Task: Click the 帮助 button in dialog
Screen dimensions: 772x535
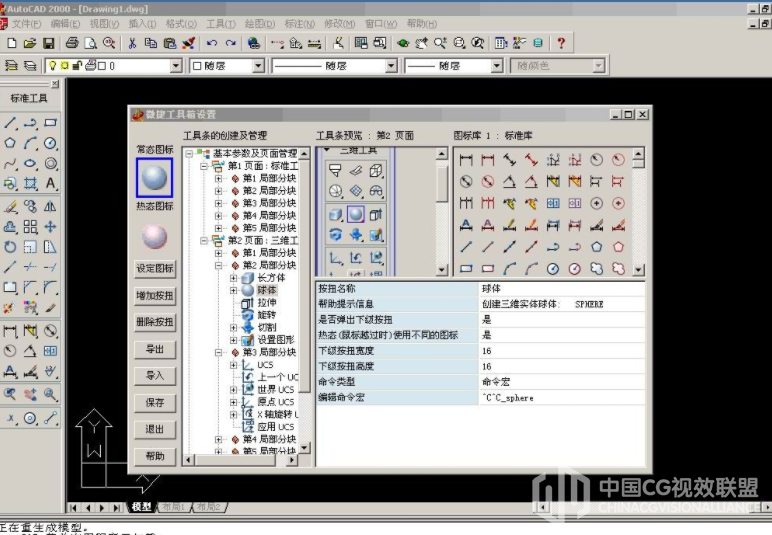Action: coord(155,456)
